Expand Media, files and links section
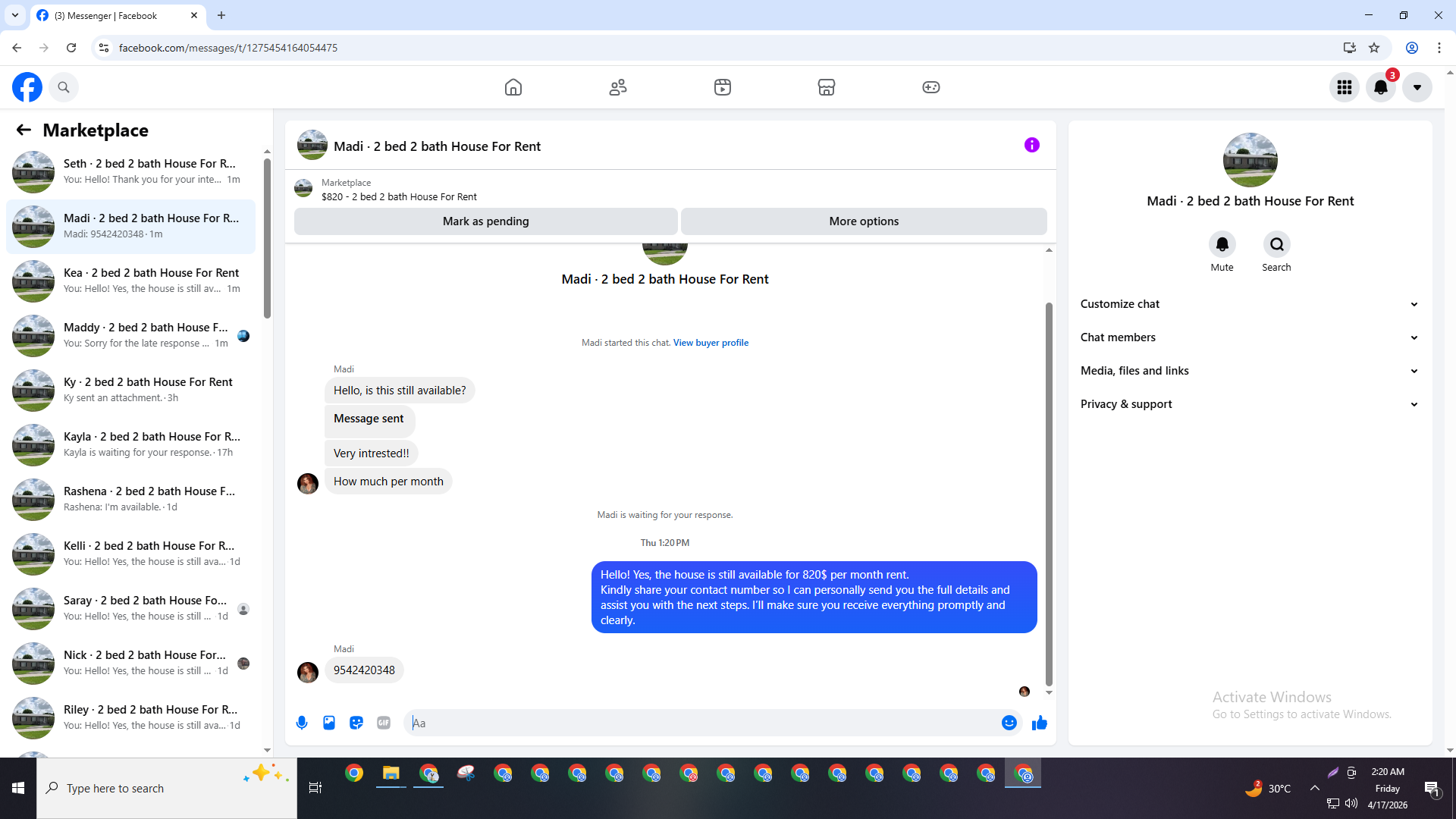This screenshot has width=1456, height=819. pos(1250,371)
